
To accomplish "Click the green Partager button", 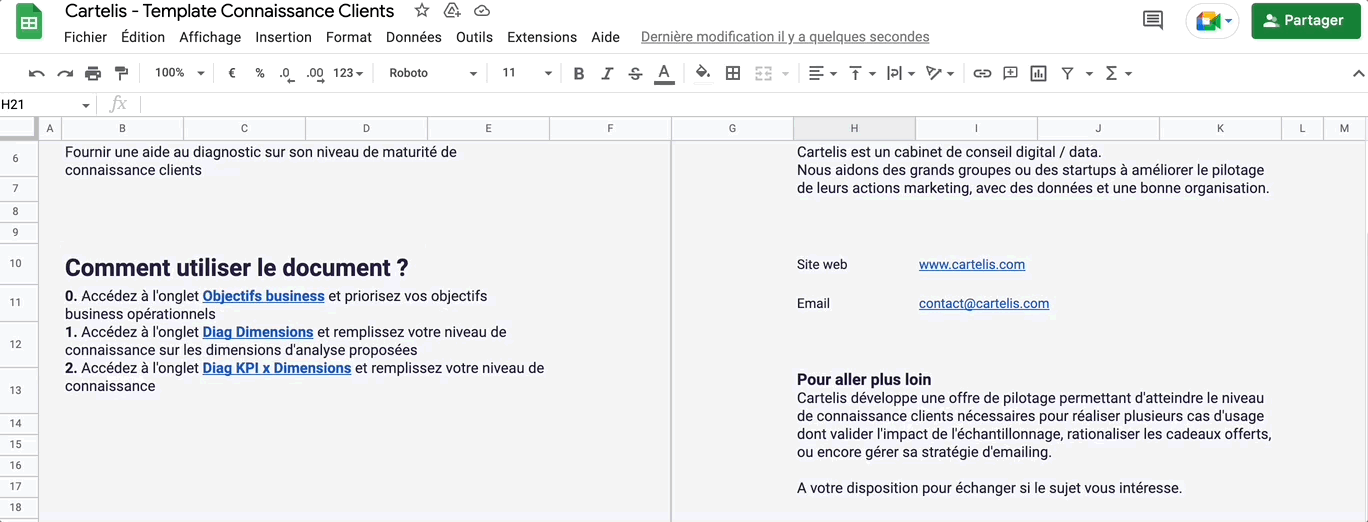I will click(1304, 20).
